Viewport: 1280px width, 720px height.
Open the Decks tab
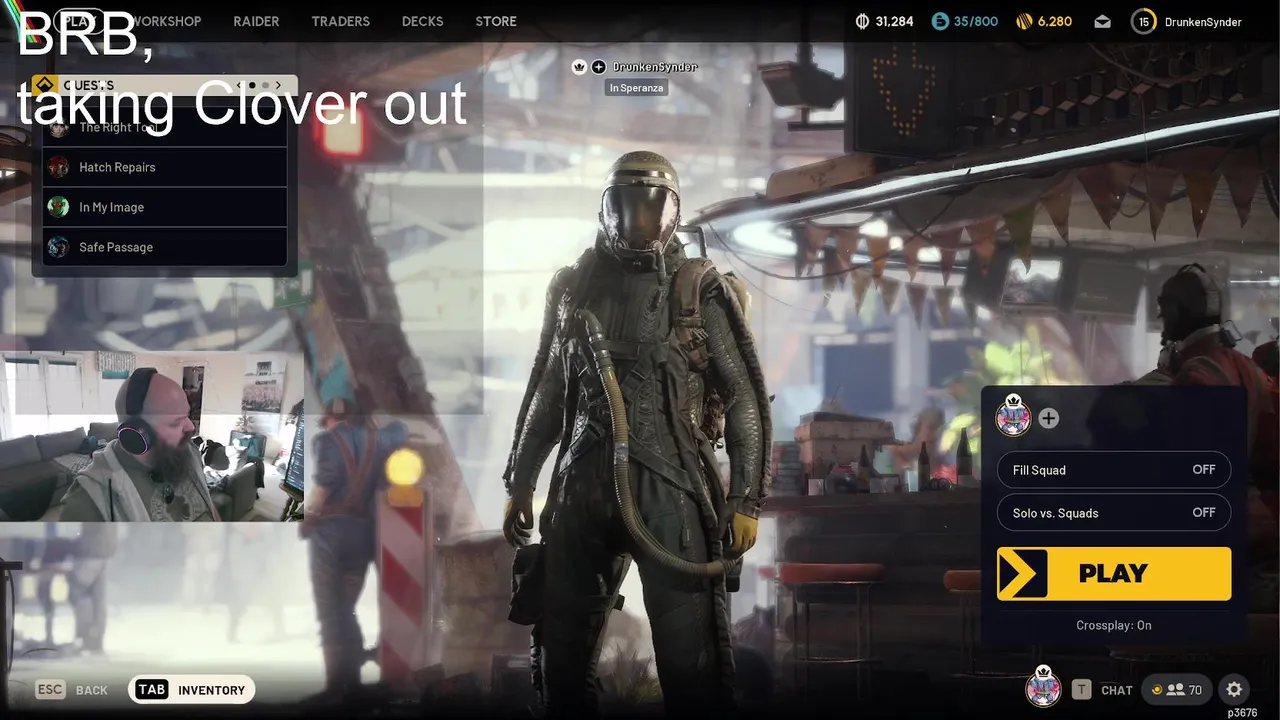click(x=422, y=21)
